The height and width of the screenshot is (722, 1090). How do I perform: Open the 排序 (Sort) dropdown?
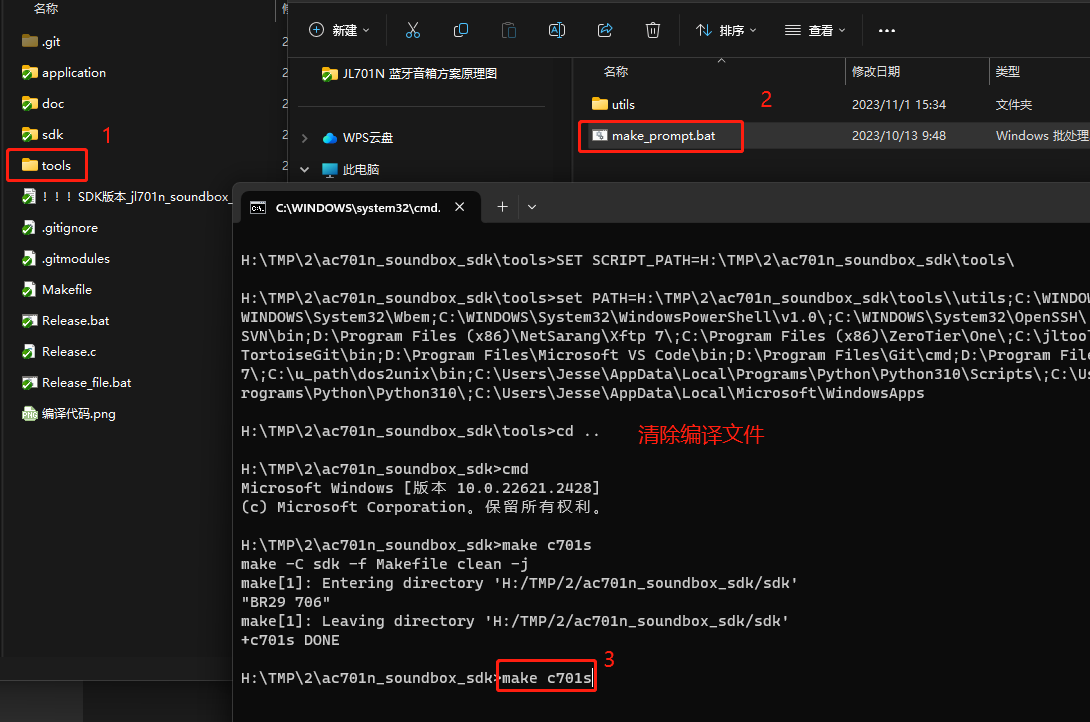tap(726, 30)
